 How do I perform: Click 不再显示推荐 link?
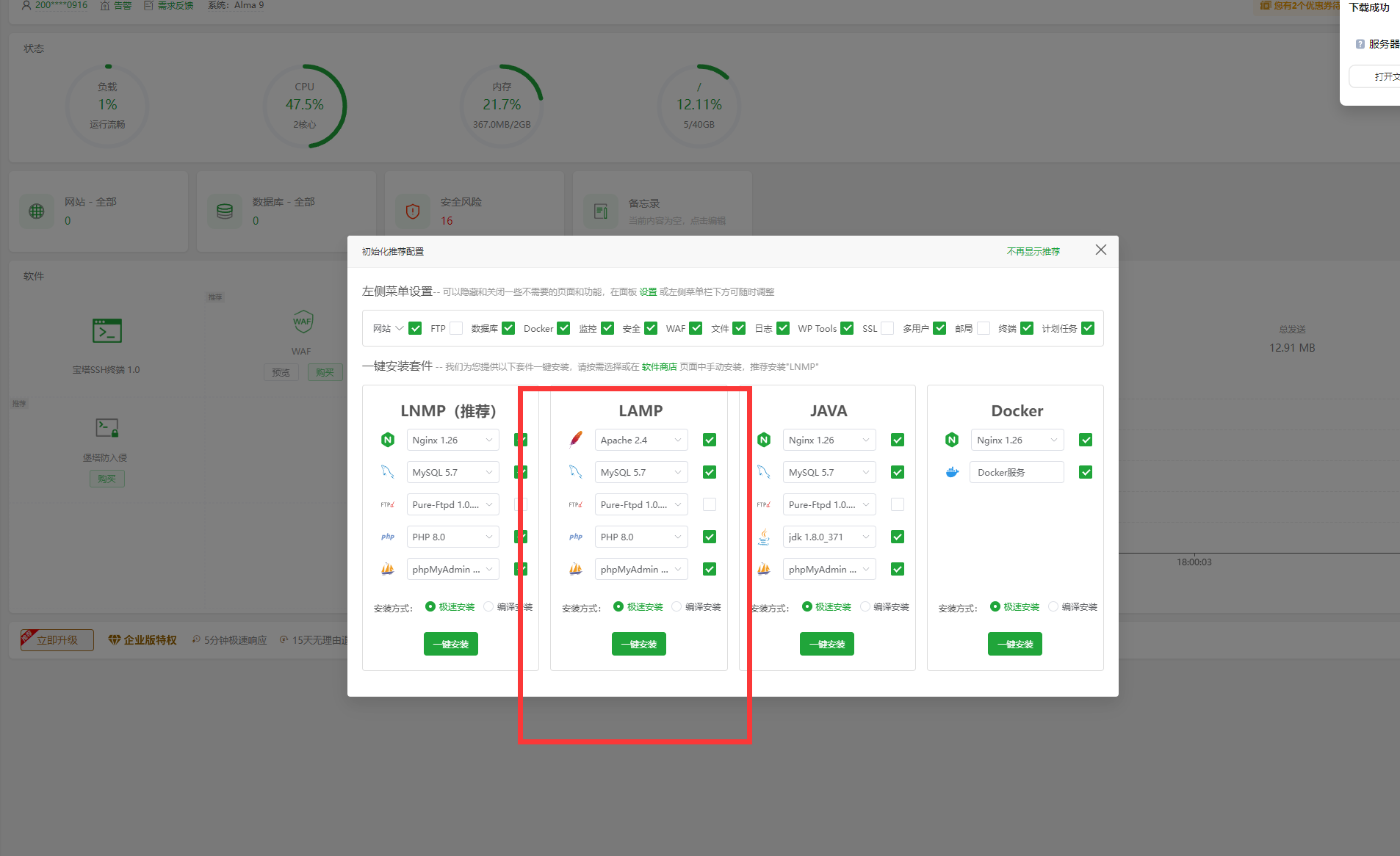pyautogui.click(x=1033, y=251)
